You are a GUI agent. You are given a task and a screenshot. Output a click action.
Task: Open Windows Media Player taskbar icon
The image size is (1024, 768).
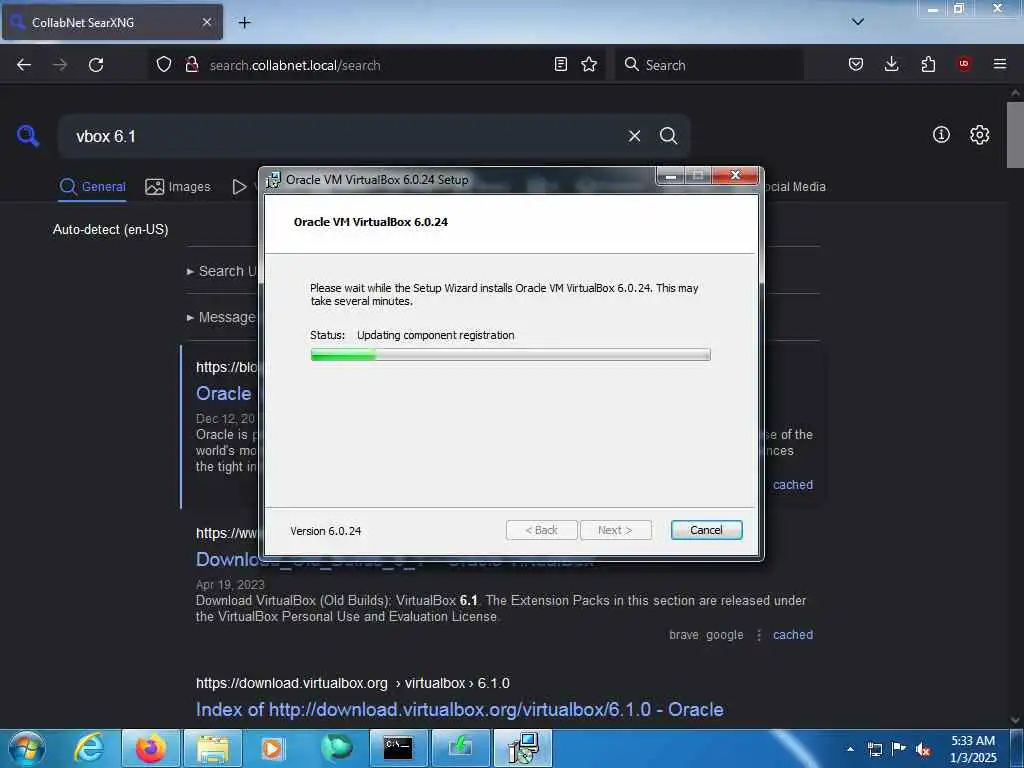click(273, 748)
